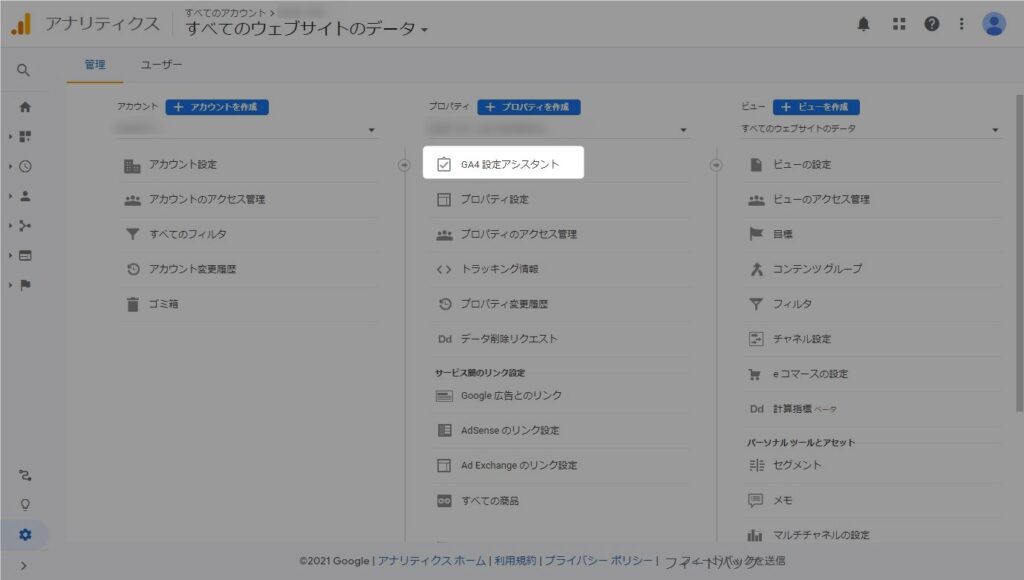Click the lightbulb insights icon
Viewport: 1024px width, 580px height.
[x=25, y=505]
